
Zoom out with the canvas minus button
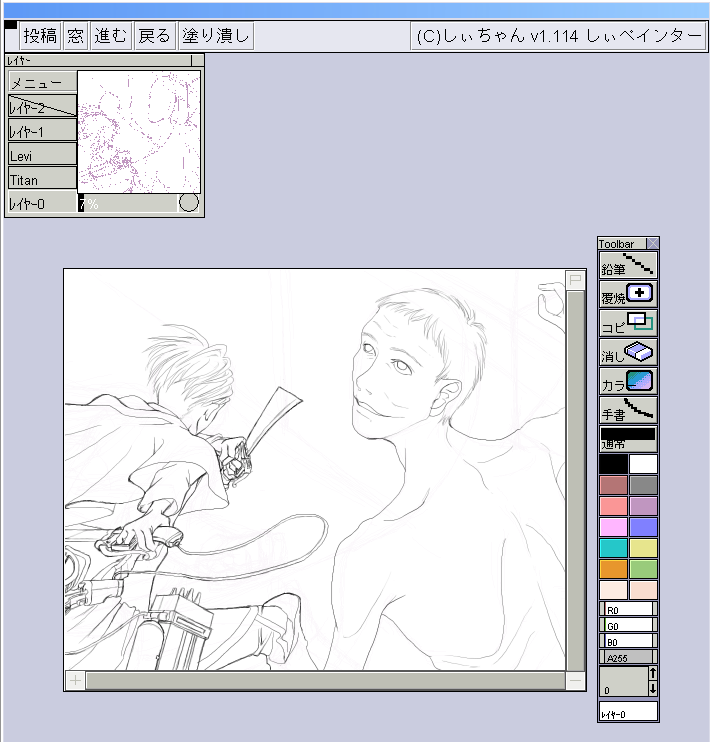576,681
